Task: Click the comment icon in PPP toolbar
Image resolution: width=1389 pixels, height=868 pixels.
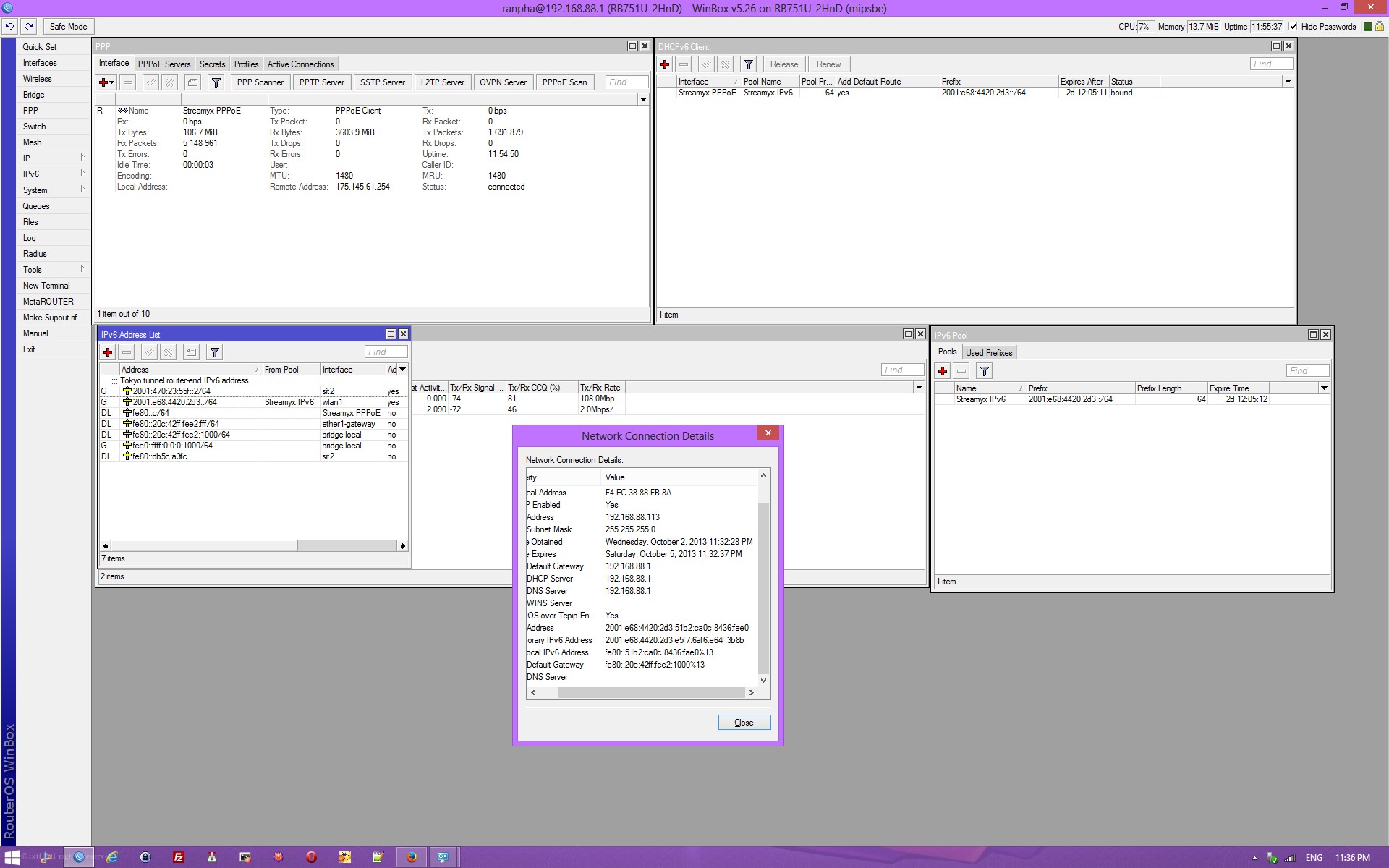Action: (192, 82)
